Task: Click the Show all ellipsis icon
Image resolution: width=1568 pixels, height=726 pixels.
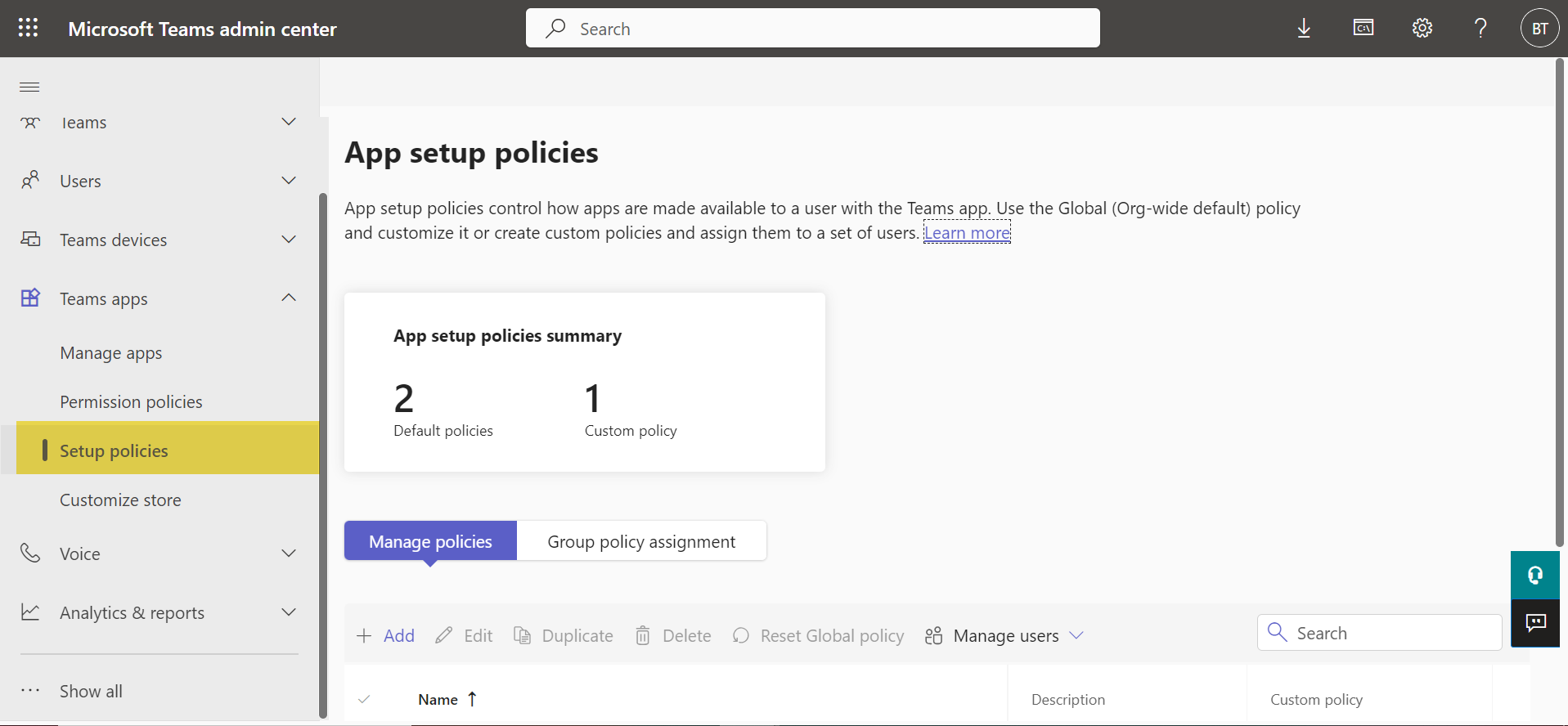Action: tap(30, 691)
